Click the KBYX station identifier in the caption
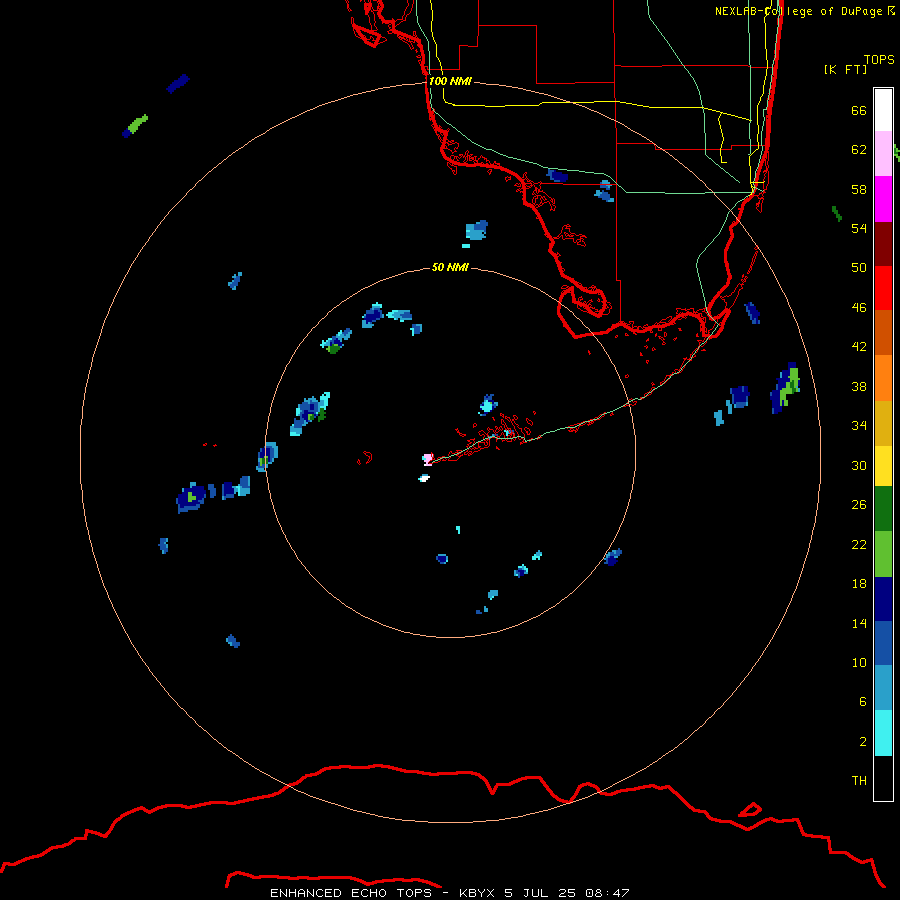Screen dimensions: 900x900 pos(476,893)
